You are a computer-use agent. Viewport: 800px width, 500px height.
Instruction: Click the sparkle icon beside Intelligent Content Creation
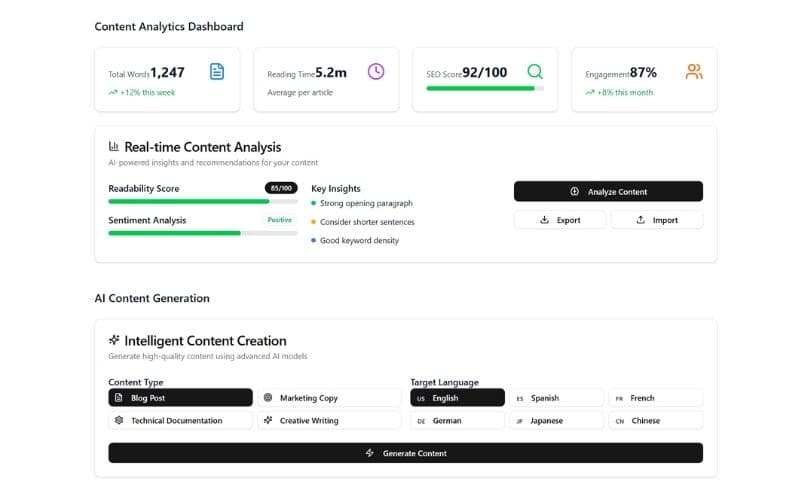click(x=114, y=341)
